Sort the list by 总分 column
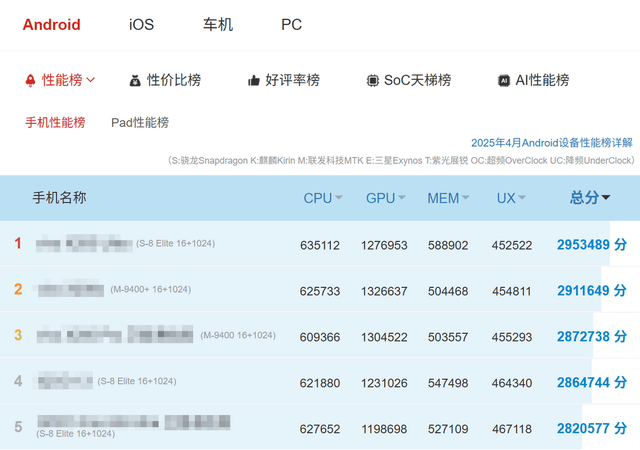 tap(590, 198)
